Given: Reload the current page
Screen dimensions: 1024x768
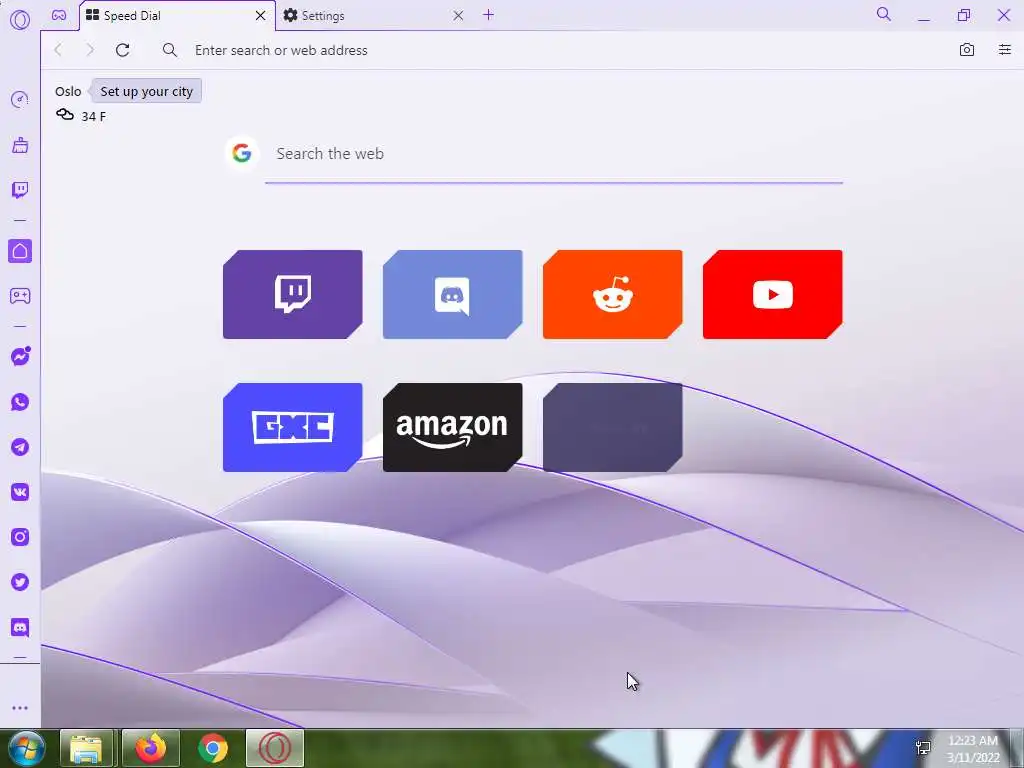Looking at the screenshot, I should point(122,50).
